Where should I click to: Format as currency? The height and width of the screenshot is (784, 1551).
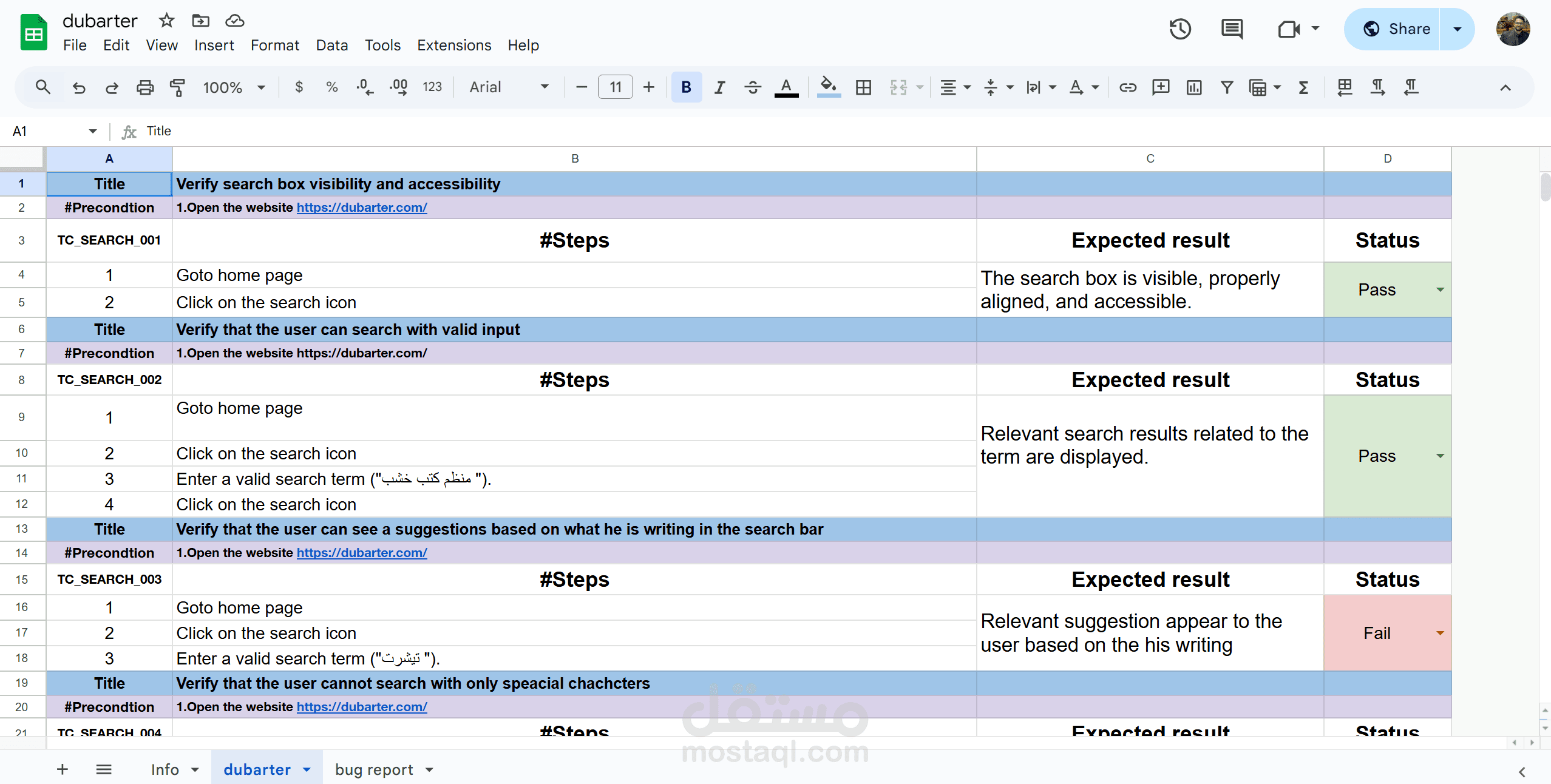pyautogui.click(x=299, y=87)
